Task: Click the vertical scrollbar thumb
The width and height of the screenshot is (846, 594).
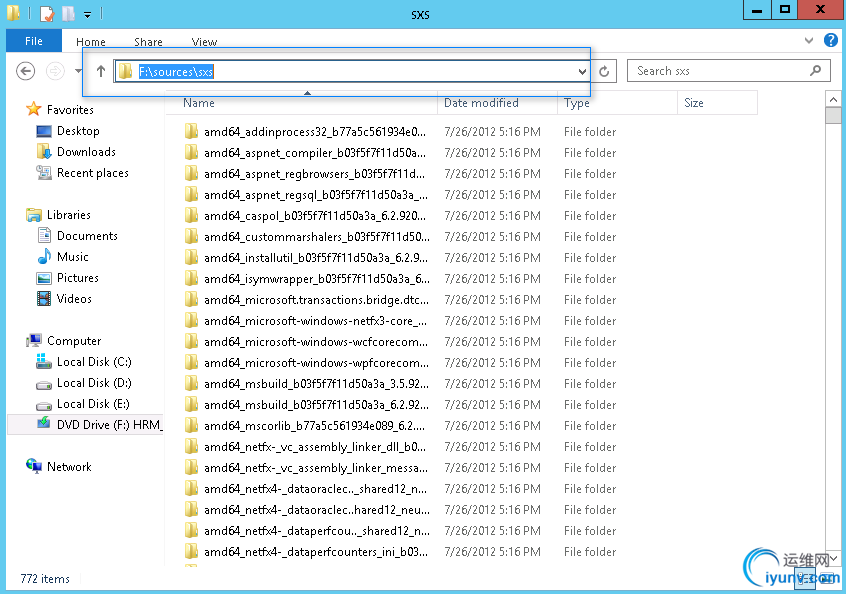Action: tap(833, 115)
